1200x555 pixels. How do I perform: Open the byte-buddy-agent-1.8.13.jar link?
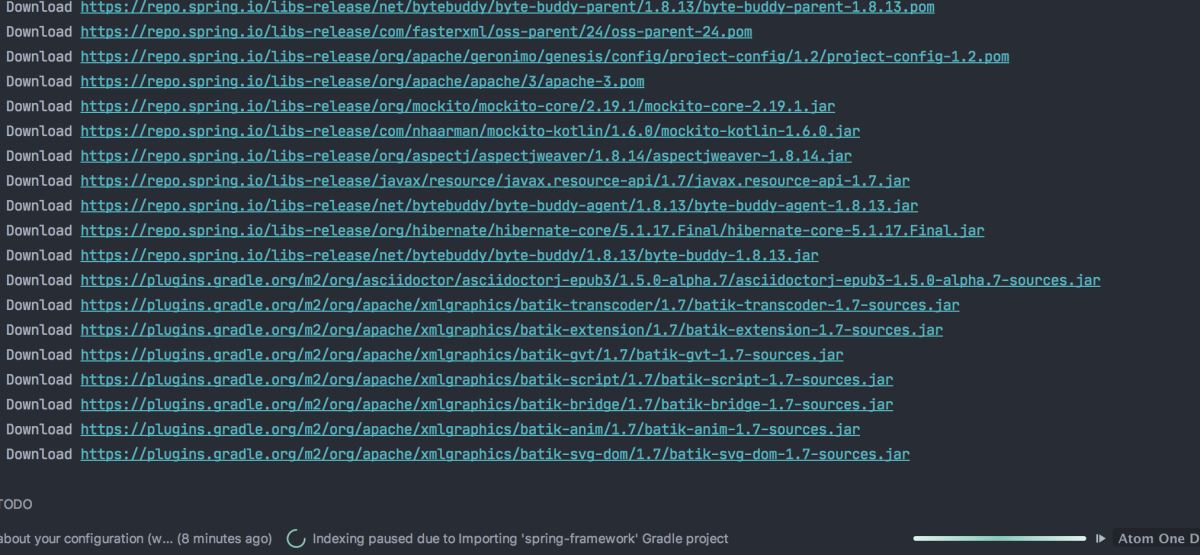pos(499,206)
